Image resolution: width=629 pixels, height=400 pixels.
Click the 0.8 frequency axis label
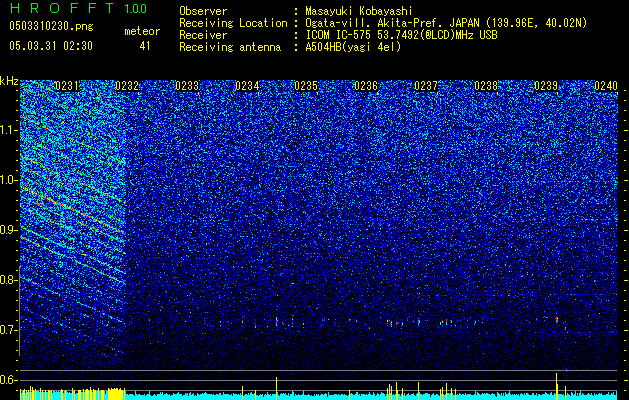click(9, 280)
